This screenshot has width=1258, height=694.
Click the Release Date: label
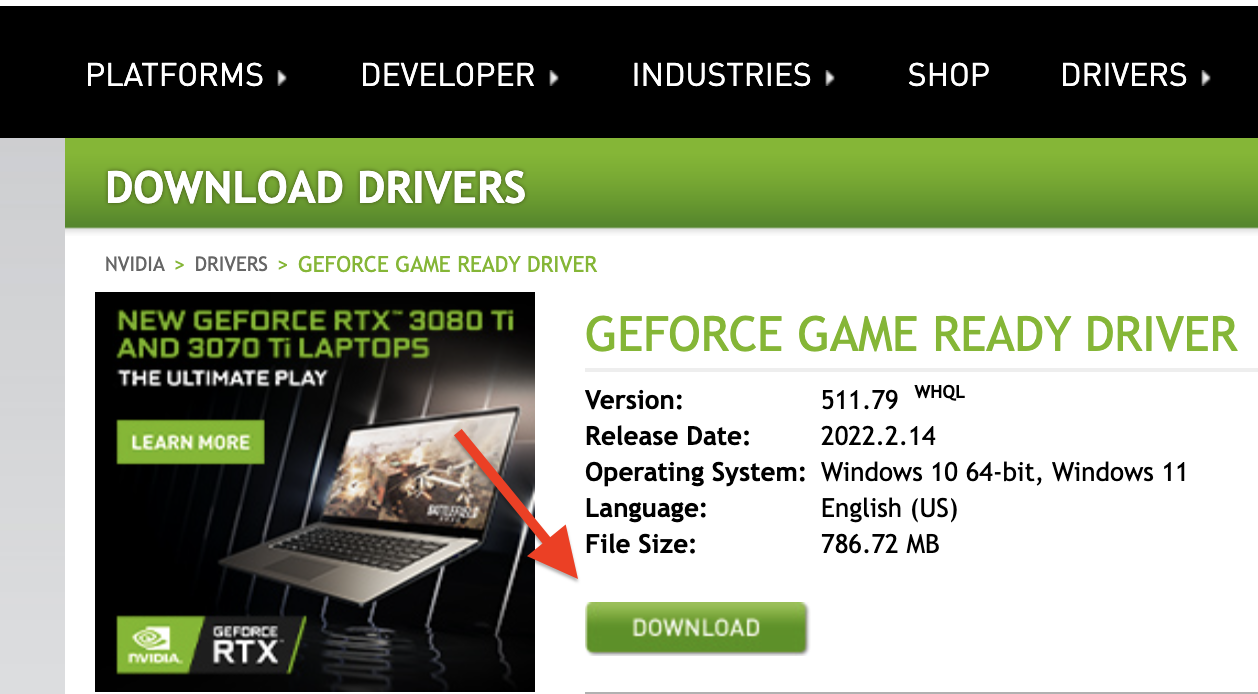(x=668, y=437)
